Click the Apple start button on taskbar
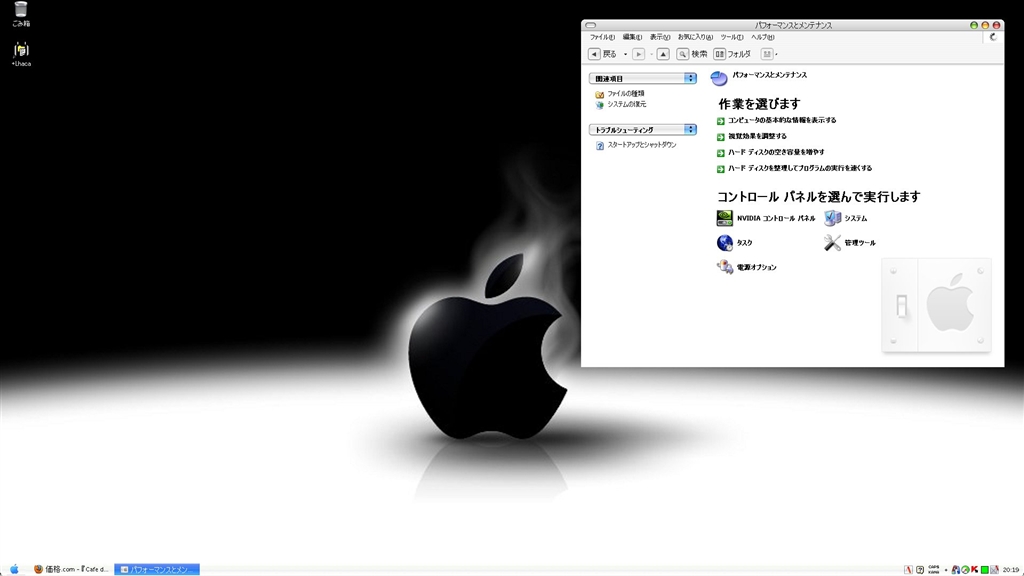This screenshot has width=1024, height=576. point(14,569)
